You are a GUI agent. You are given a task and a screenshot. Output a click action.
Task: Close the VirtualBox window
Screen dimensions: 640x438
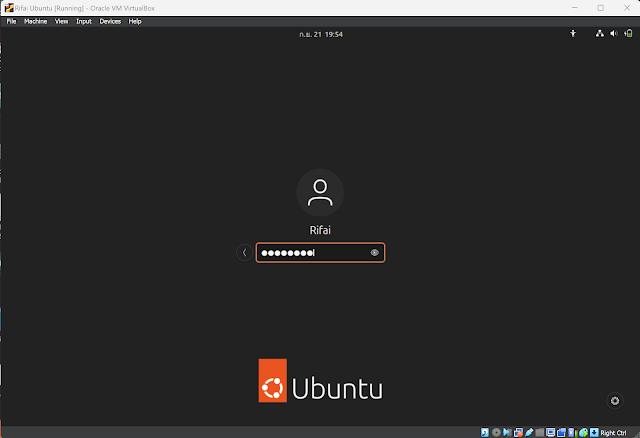pos(627,8)
